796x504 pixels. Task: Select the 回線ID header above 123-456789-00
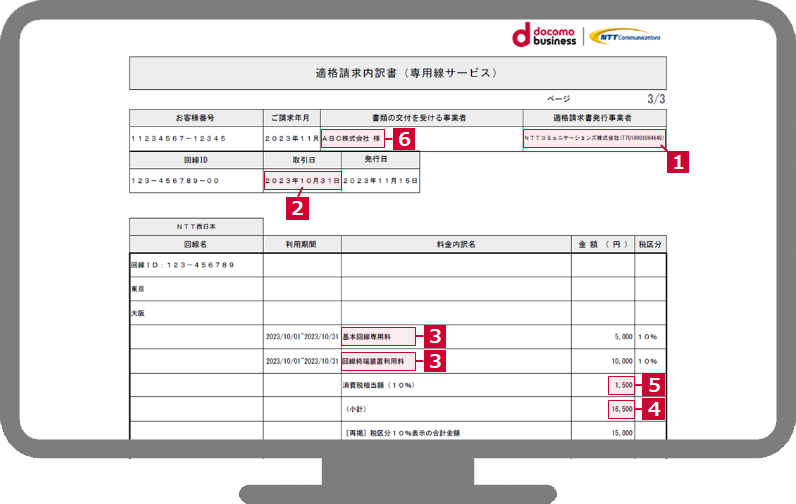tap(195, 160)
